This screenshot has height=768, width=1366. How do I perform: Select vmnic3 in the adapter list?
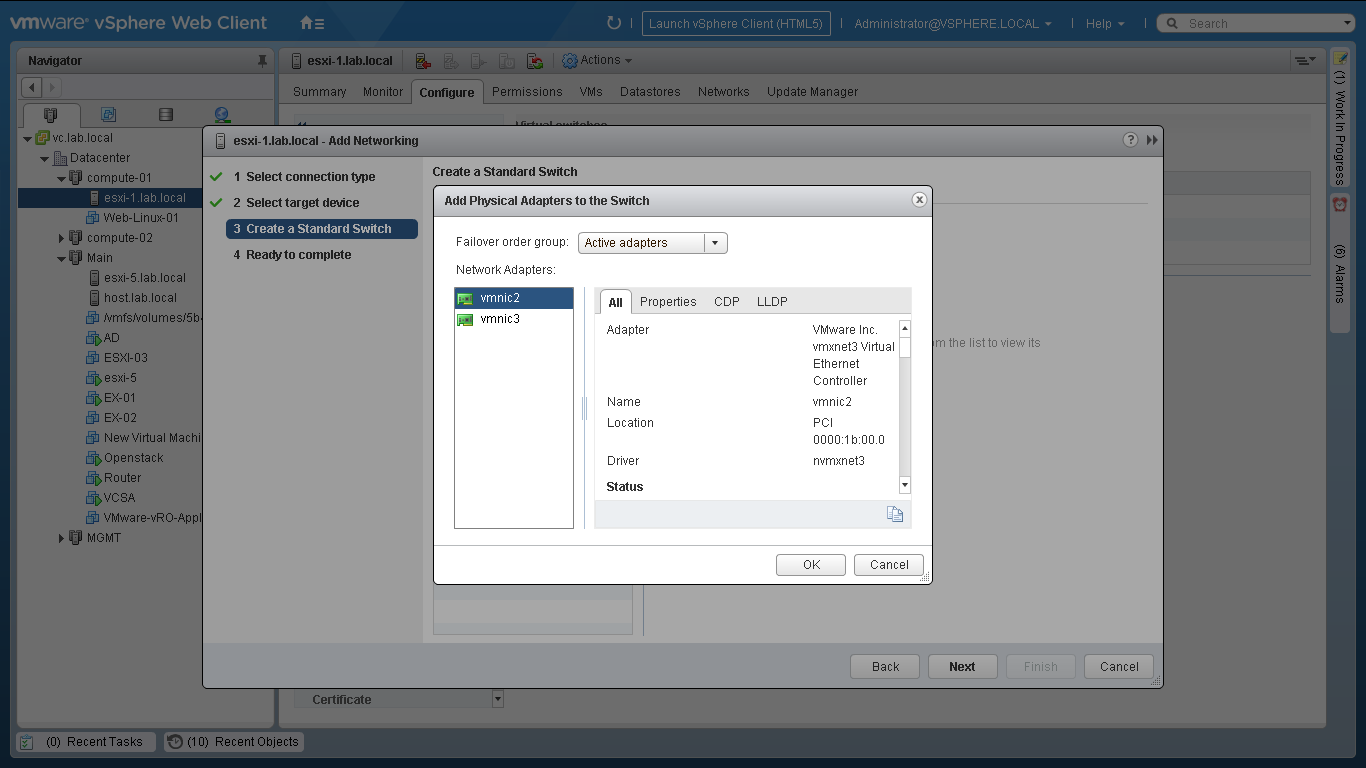[x=500, y=319]
